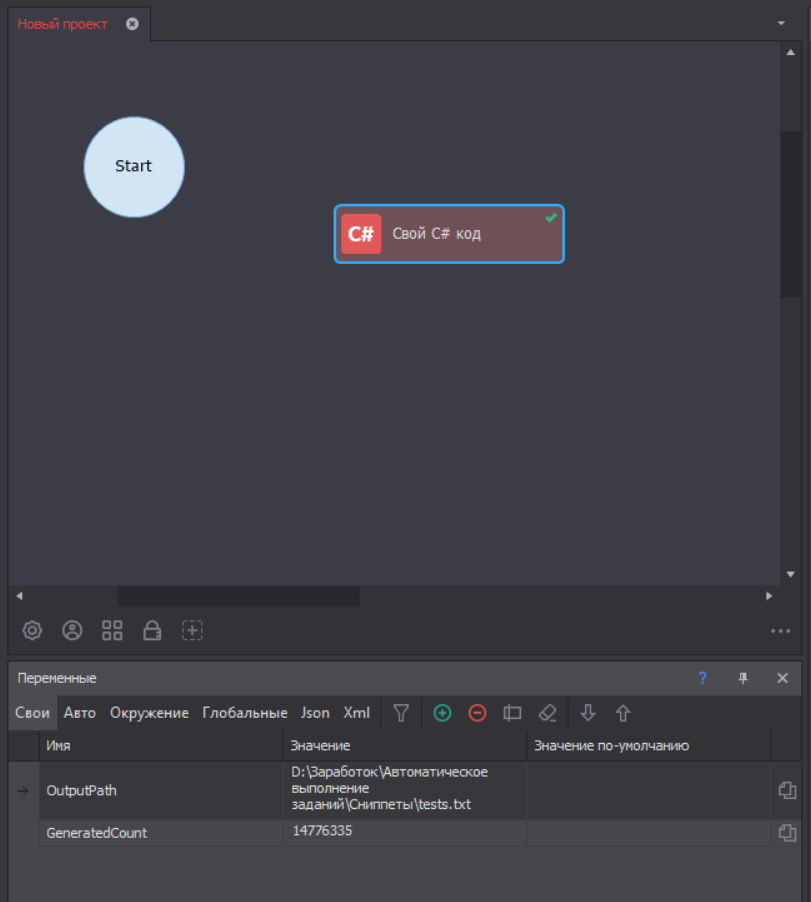The width and height of the screenshot is (811, 902).
Task: Select the GeneratedCount variable name
Action: (97, 833)
